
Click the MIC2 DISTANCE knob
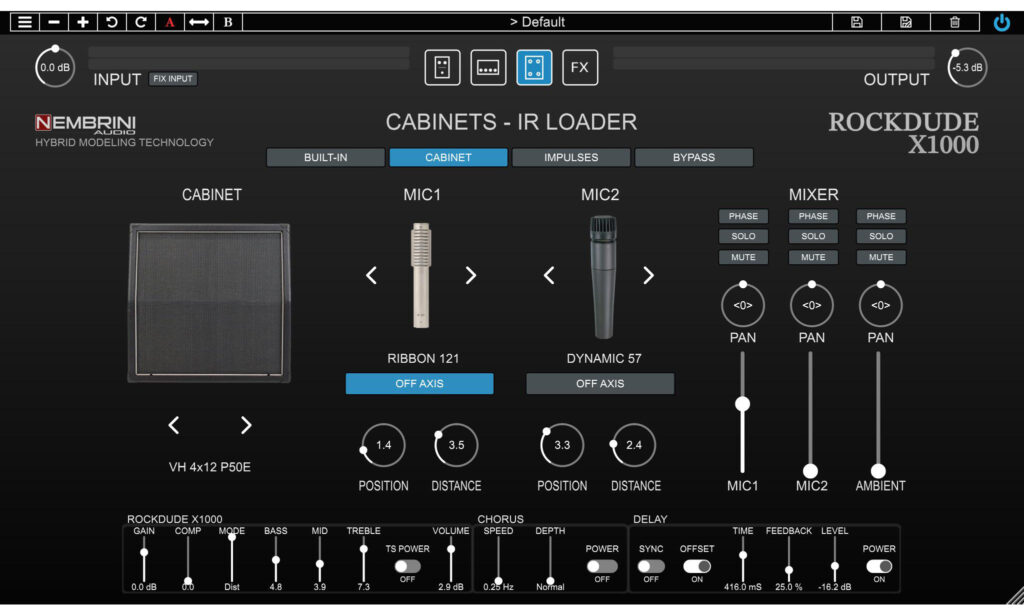pyautogui.click(x=633, y=445)
